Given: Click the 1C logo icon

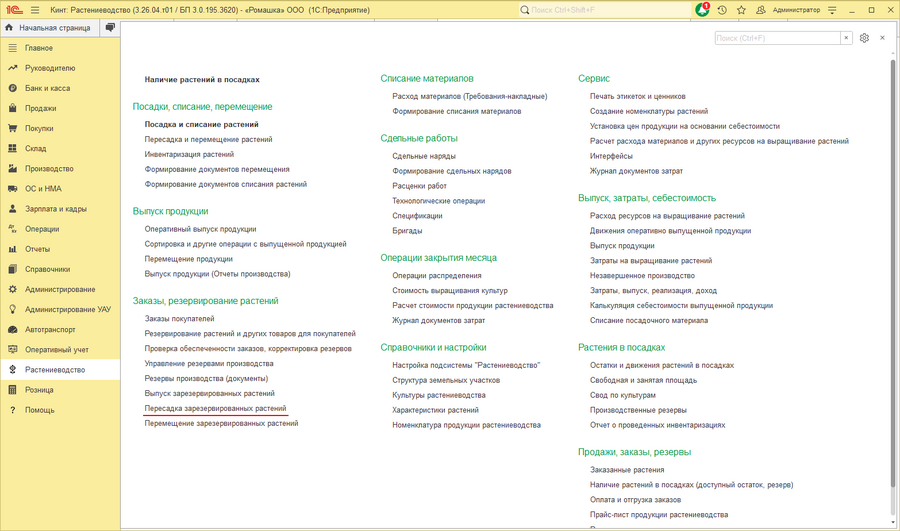Looking at the screenshot, I should pyautogui.click(x=14, y=10).
